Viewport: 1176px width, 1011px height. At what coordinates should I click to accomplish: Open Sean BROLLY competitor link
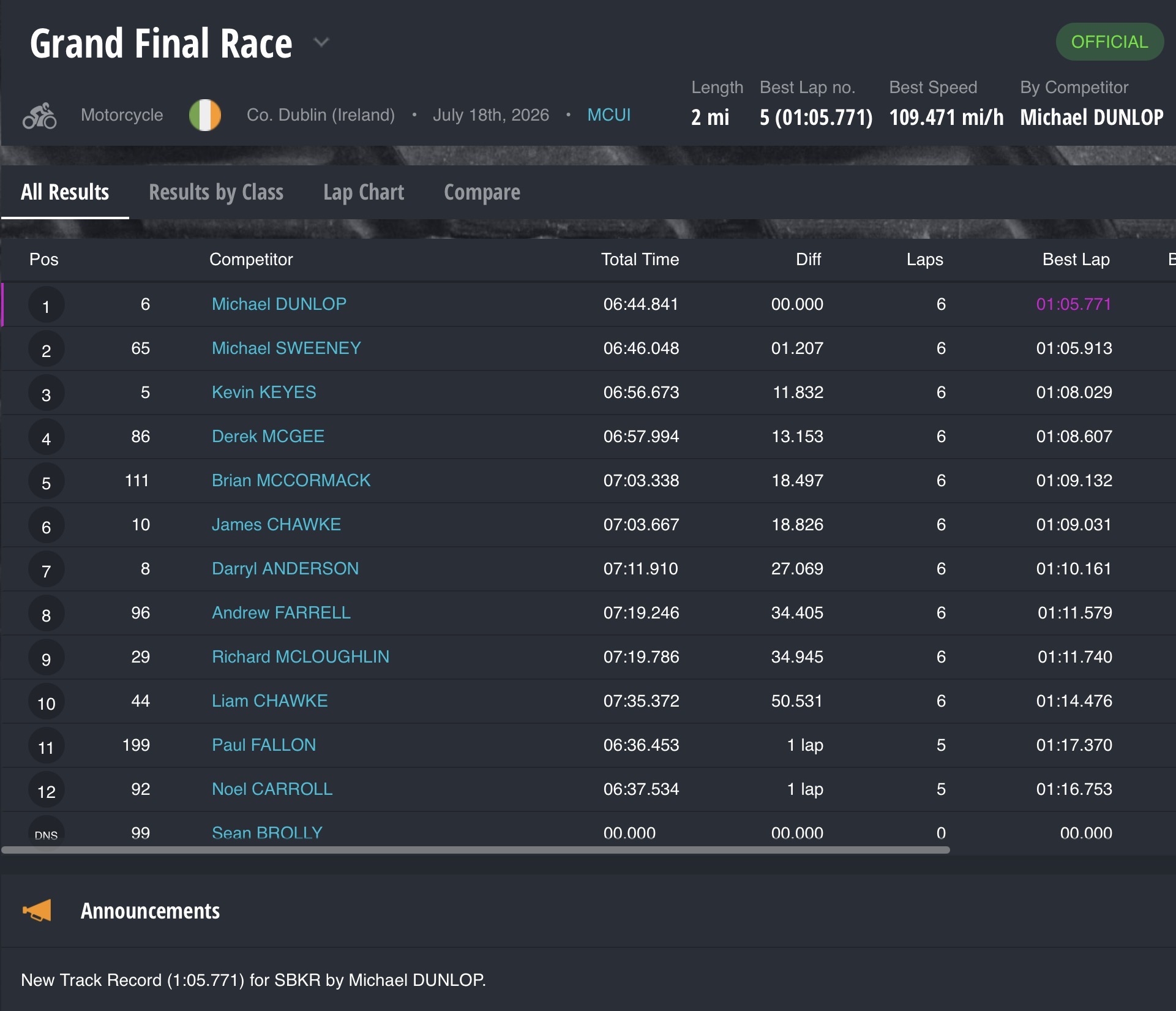point(267,833)
